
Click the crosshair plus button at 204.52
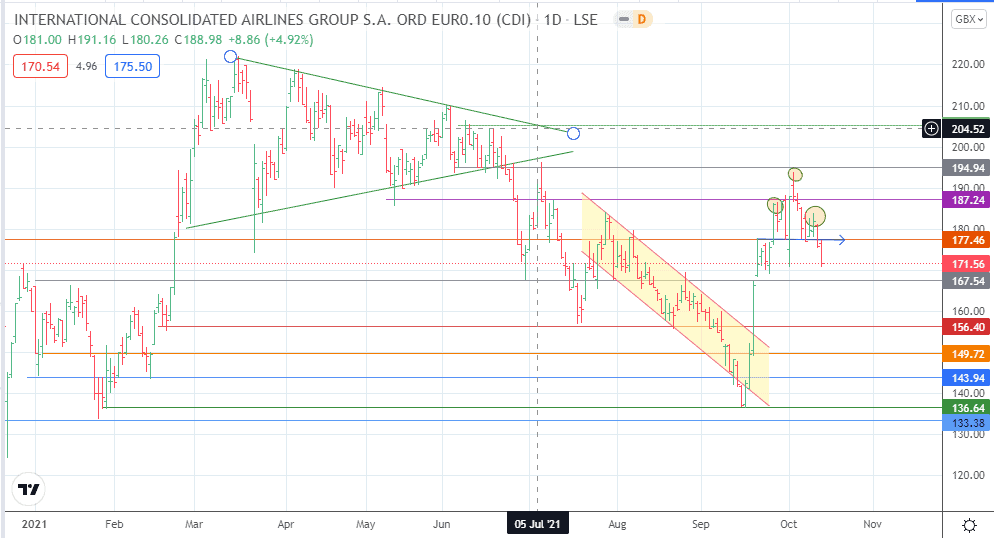[x=931, y=129]
